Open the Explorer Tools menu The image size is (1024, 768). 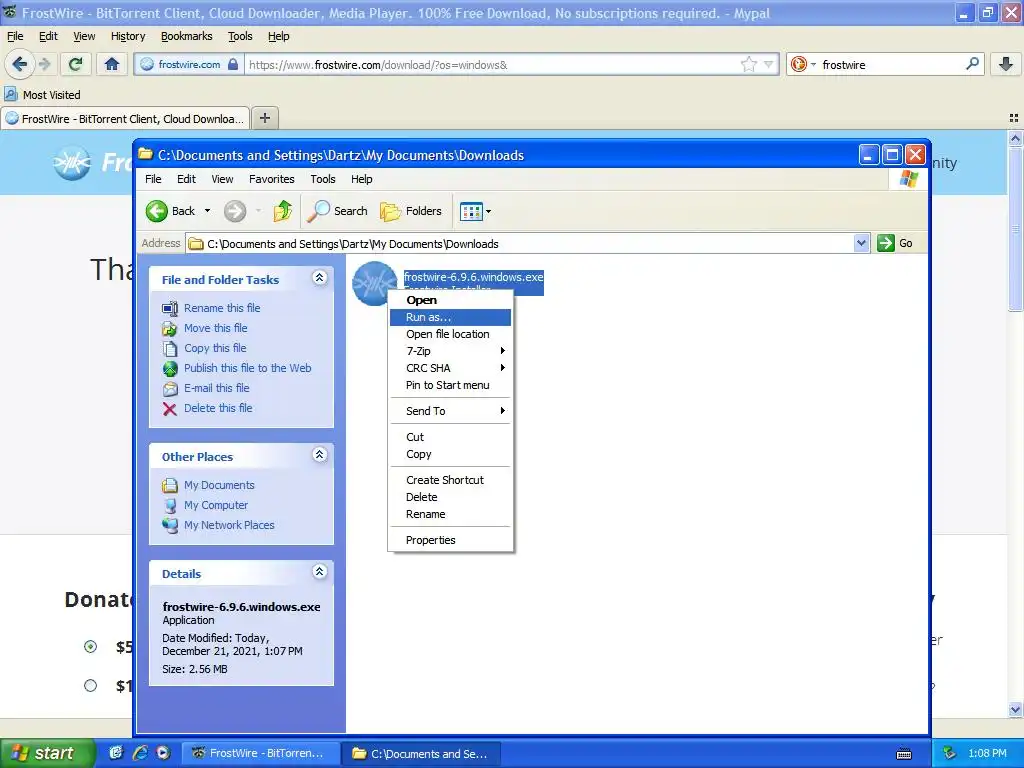click(323, 179)
